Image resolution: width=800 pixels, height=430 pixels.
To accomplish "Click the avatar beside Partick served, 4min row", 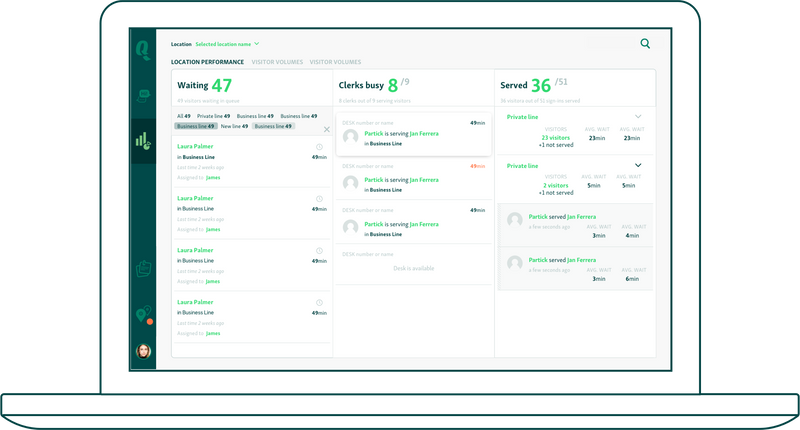I will point(514,220).
